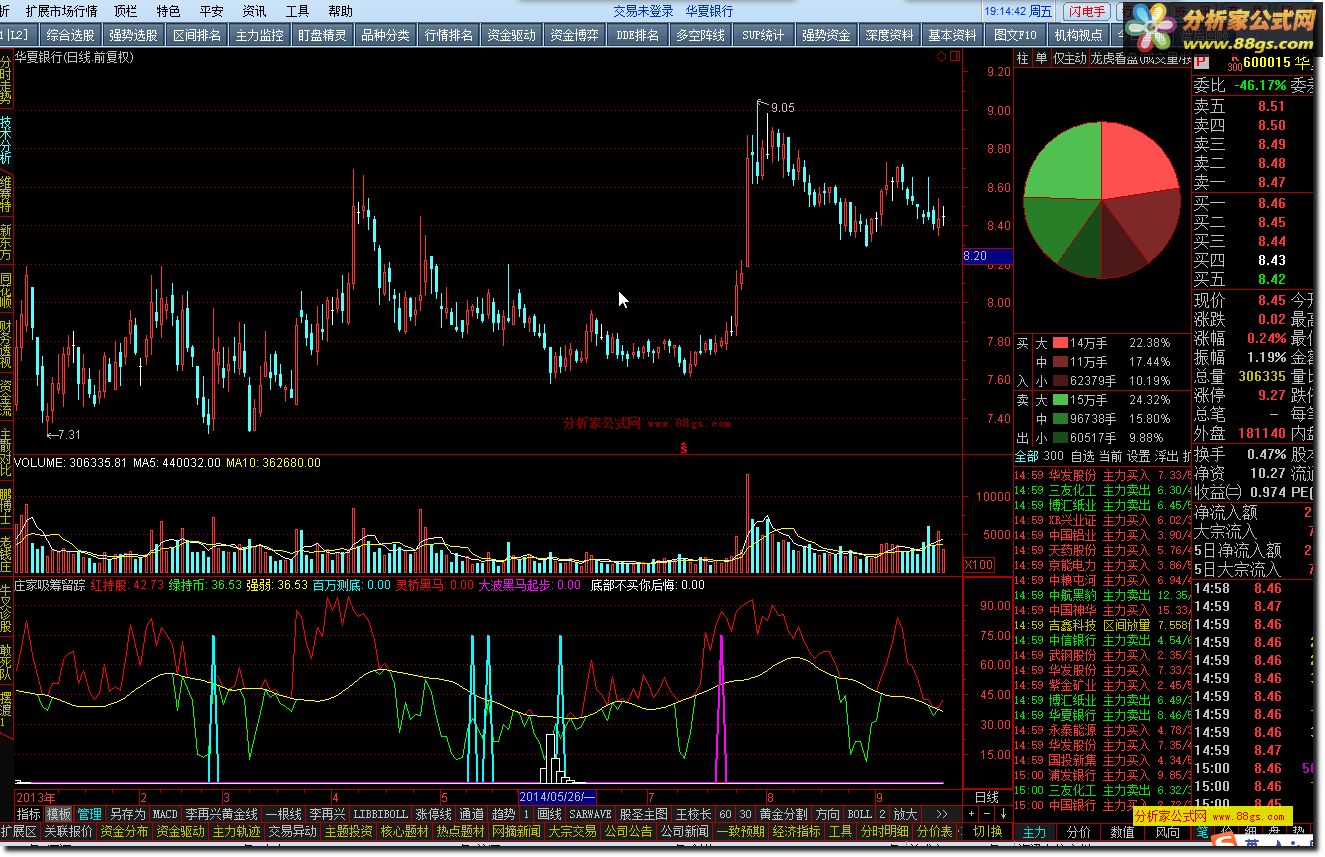The image size is (1325, 857).
Task: Toggle the 柱 chart mode
Action: click(x=1022, y=58)
